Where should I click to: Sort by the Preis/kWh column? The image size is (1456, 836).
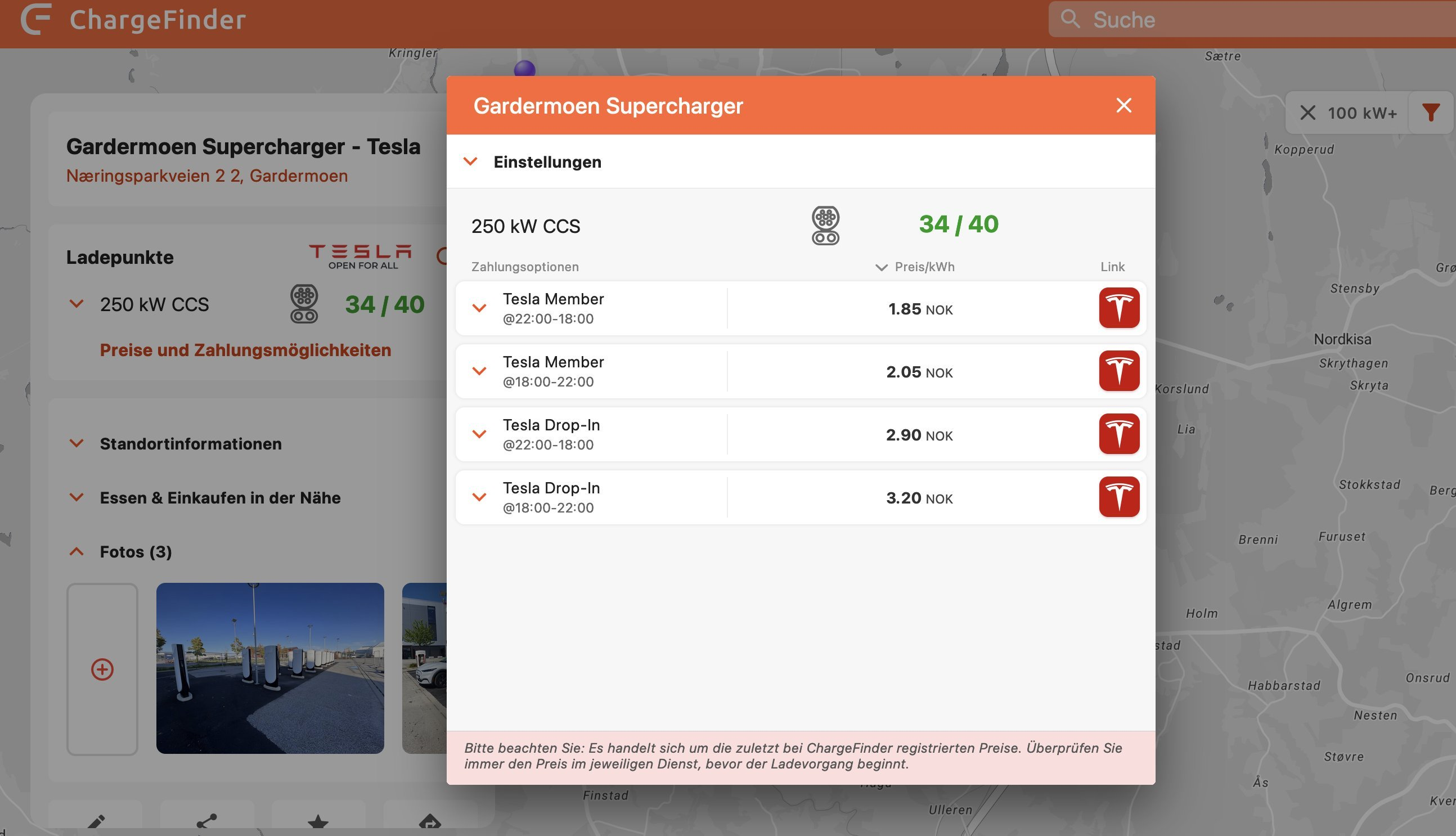click(915, 267)
